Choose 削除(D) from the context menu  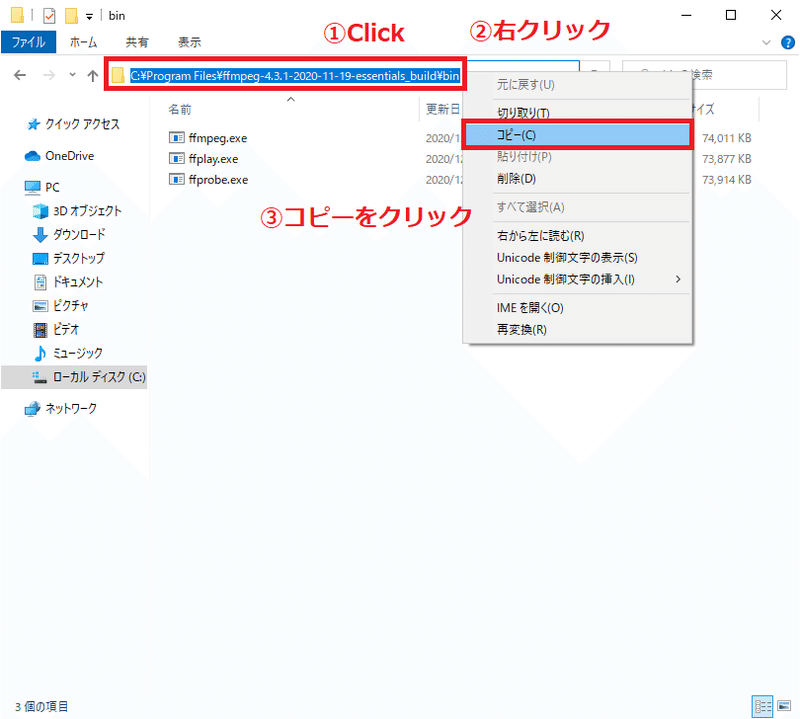577,179
